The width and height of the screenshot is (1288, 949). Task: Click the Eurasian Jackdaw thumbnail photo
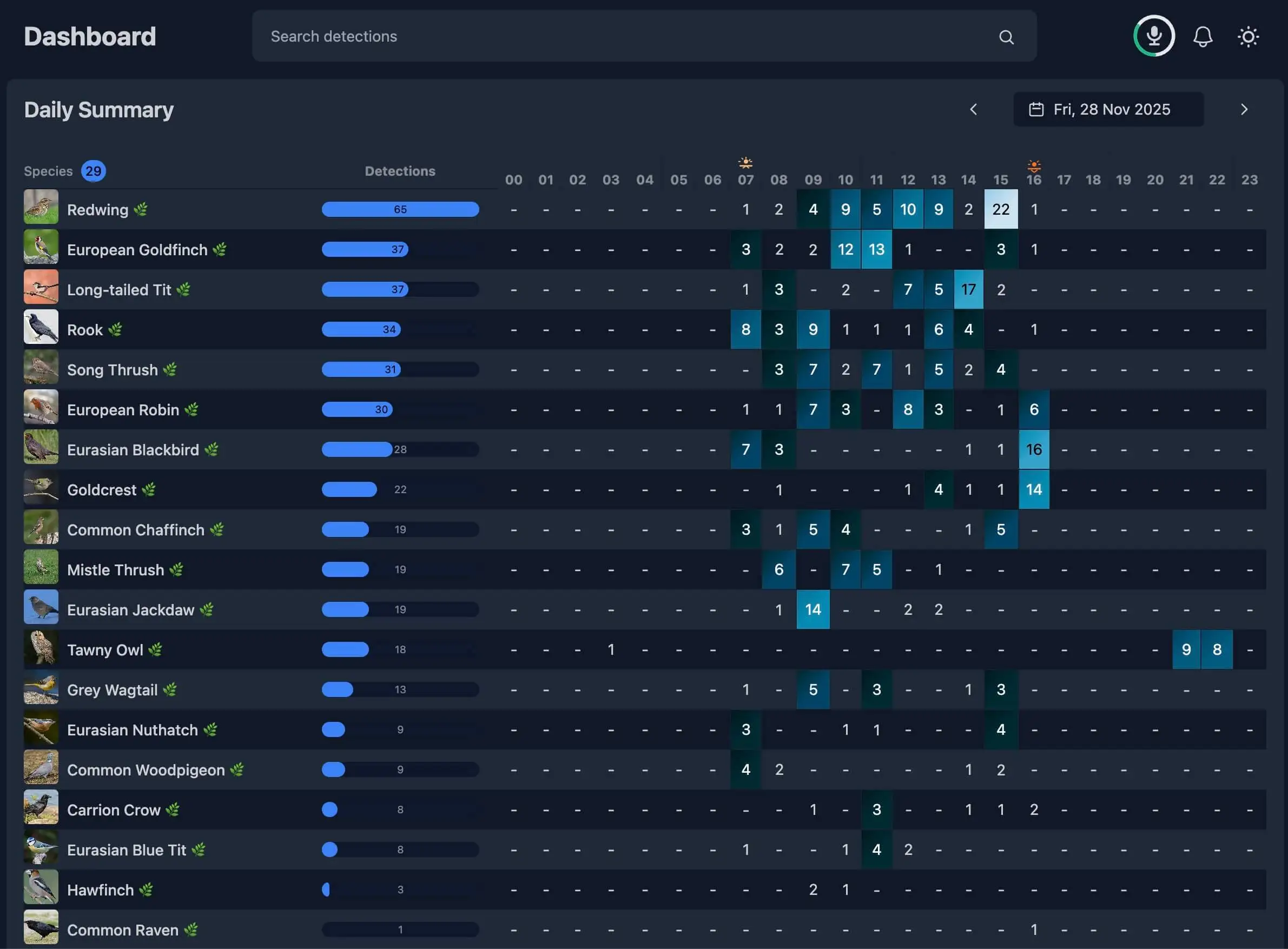pos(41,609)
